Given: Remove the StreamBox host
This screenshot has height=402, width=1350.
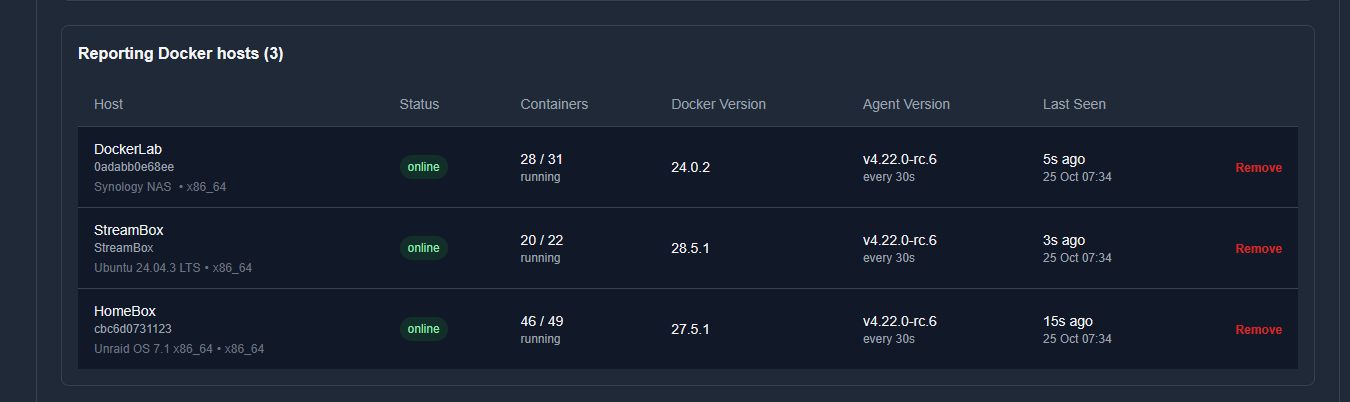Looking at the screenshot, I should pyautogui.click(x=1258, y=249).
